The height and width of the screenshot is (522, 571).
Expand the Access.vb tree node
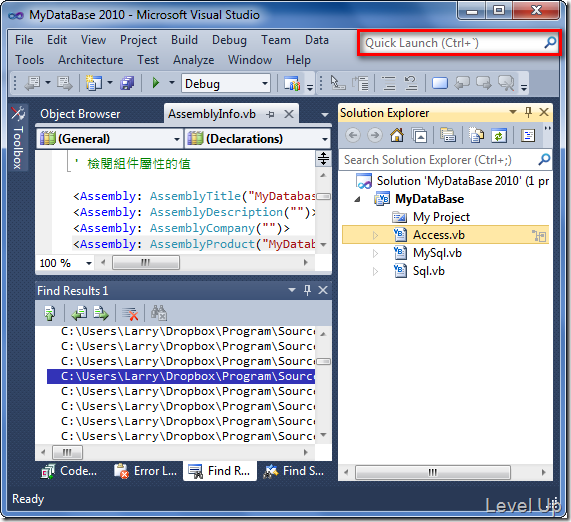[x=375, y=235]
